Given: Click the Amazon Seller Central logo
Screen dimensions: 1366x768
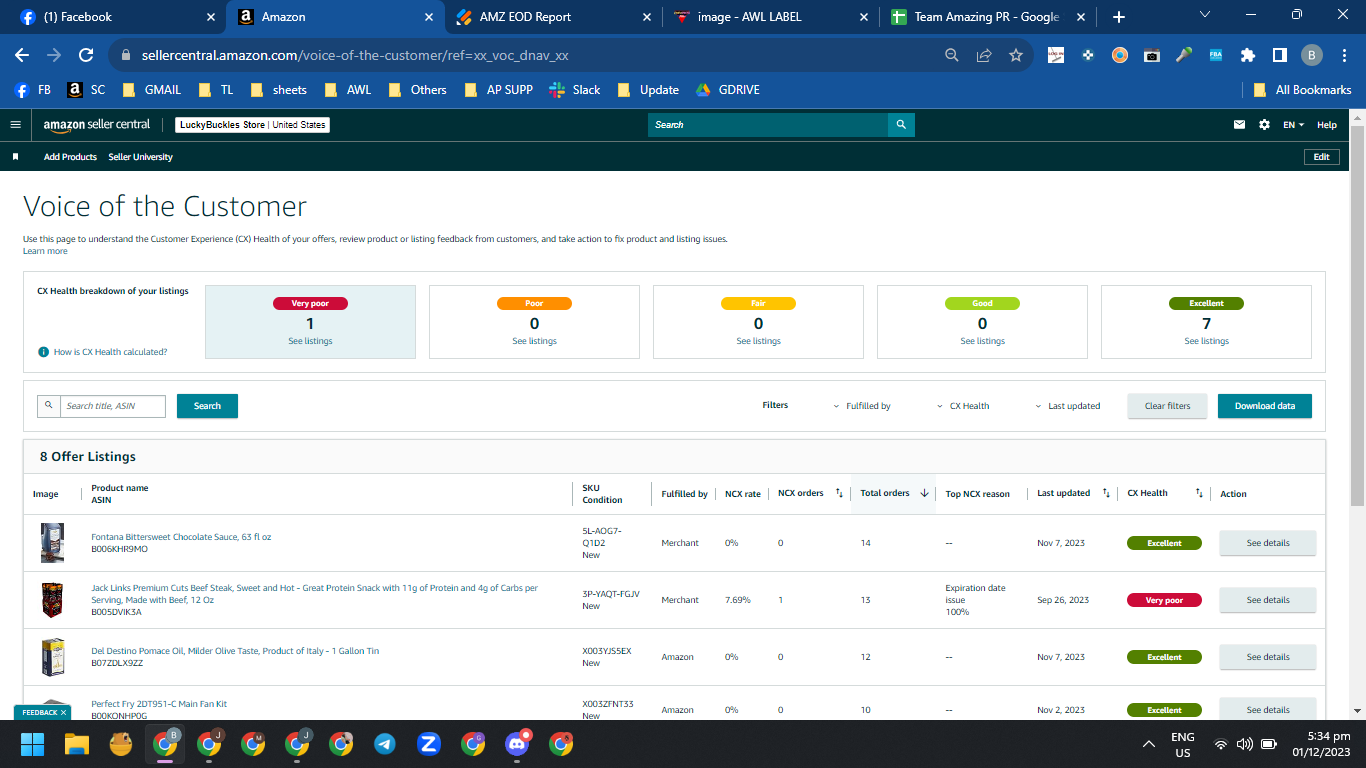Looking at the screenshot, I should tap(97, 125).
